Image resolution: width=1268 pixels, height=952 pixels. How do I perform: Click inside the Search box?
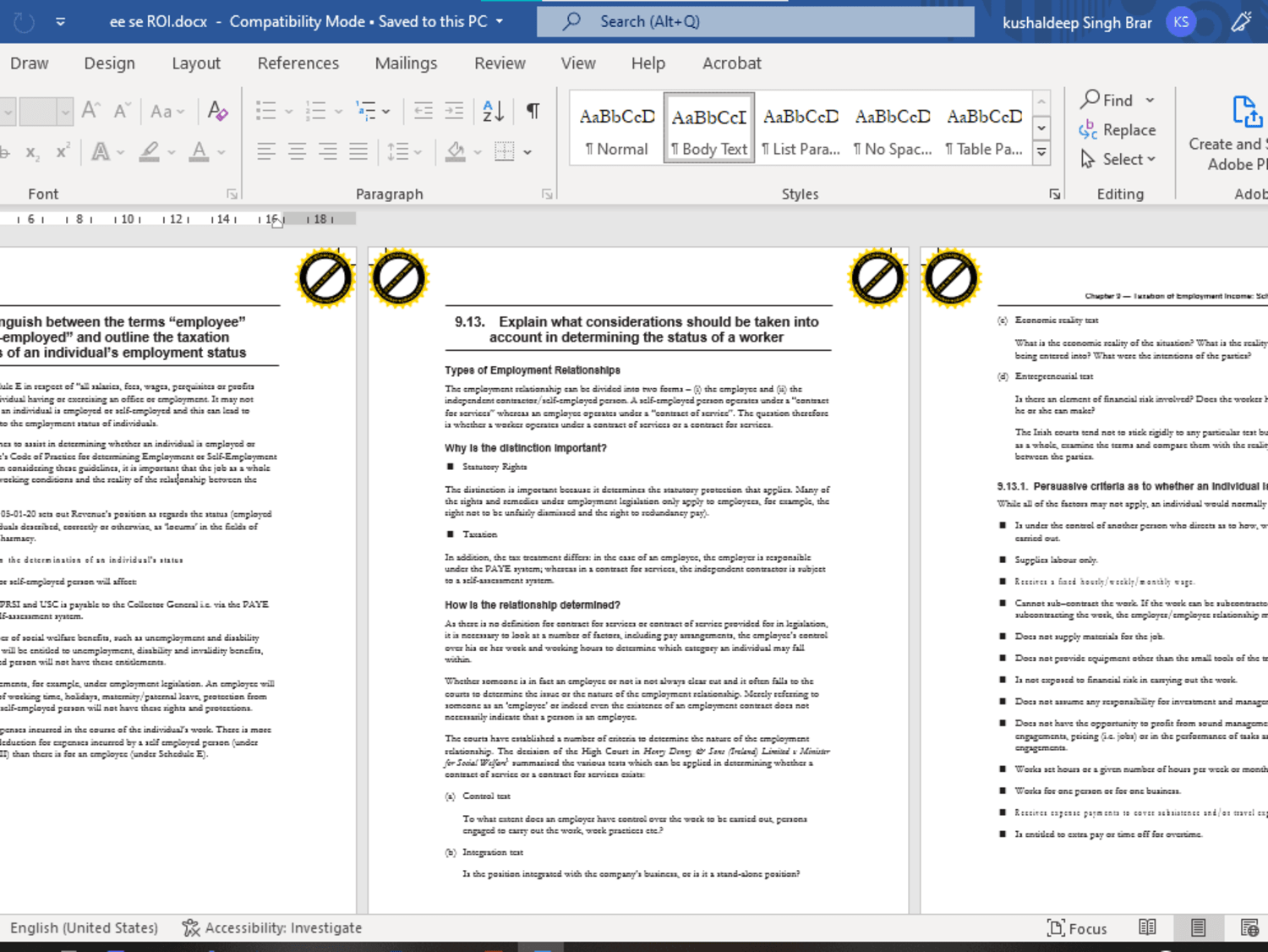755,21
